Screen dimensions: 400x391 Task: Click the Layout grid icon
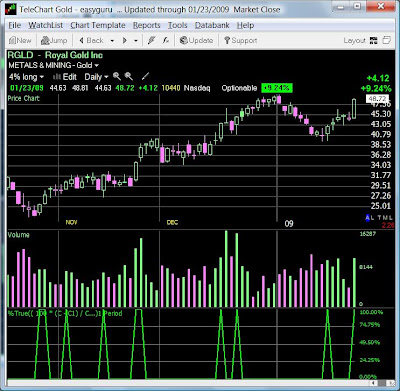click(374, 41)
